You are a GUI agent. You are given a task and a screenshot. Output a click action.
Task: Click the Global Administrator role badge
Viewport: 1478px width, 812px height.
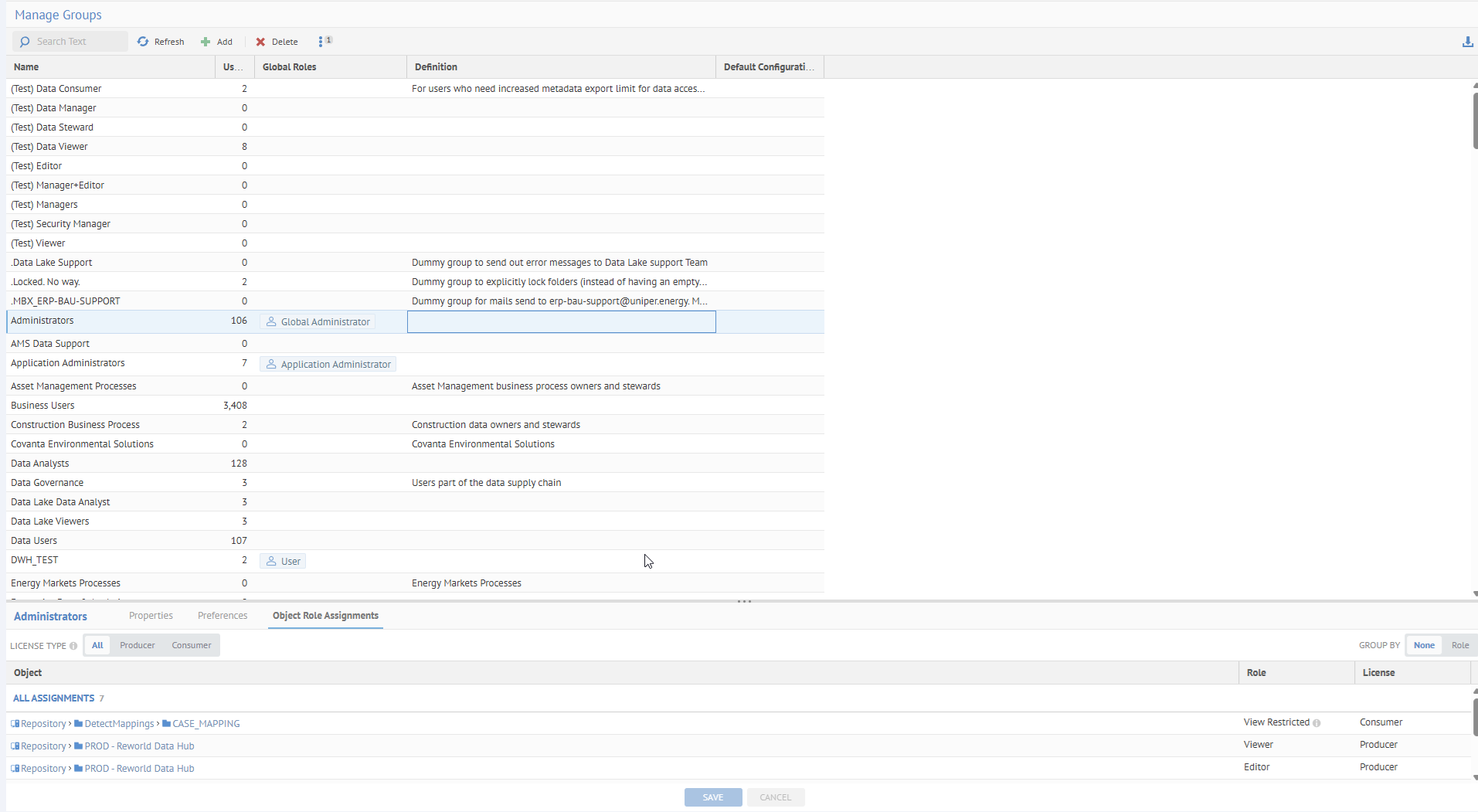318,322
